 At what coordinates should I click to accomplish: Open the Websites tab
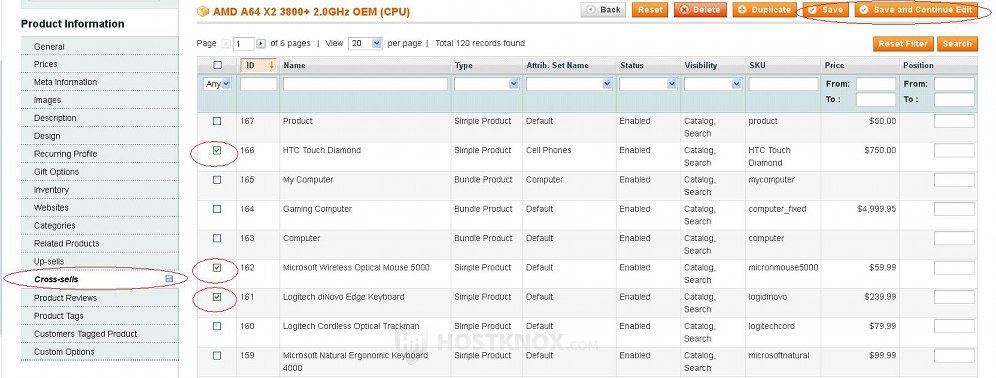(x=100, y=207)
